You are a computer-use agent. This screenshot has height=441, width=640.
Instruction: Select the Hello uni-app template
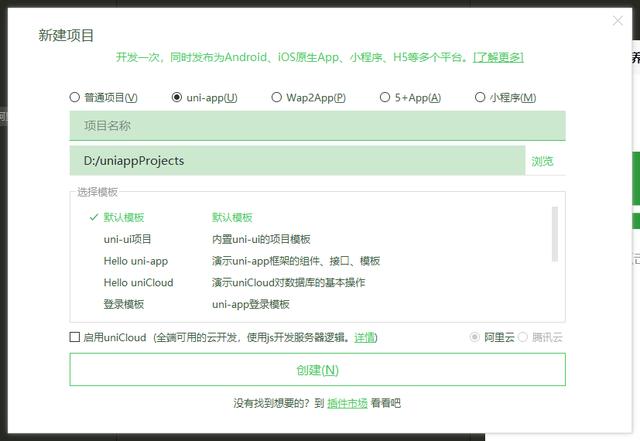[x=136, y=261]
